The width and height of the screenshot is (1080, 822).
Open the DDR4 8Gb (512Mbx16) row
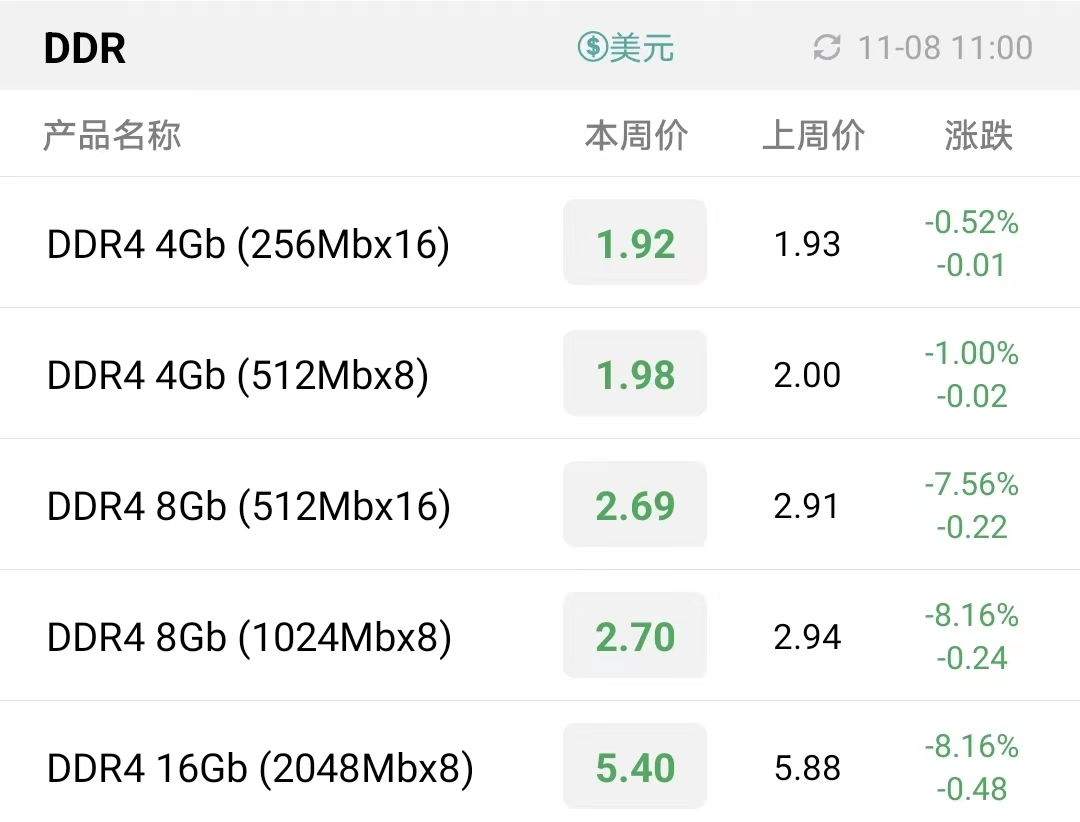coord(540,504)
